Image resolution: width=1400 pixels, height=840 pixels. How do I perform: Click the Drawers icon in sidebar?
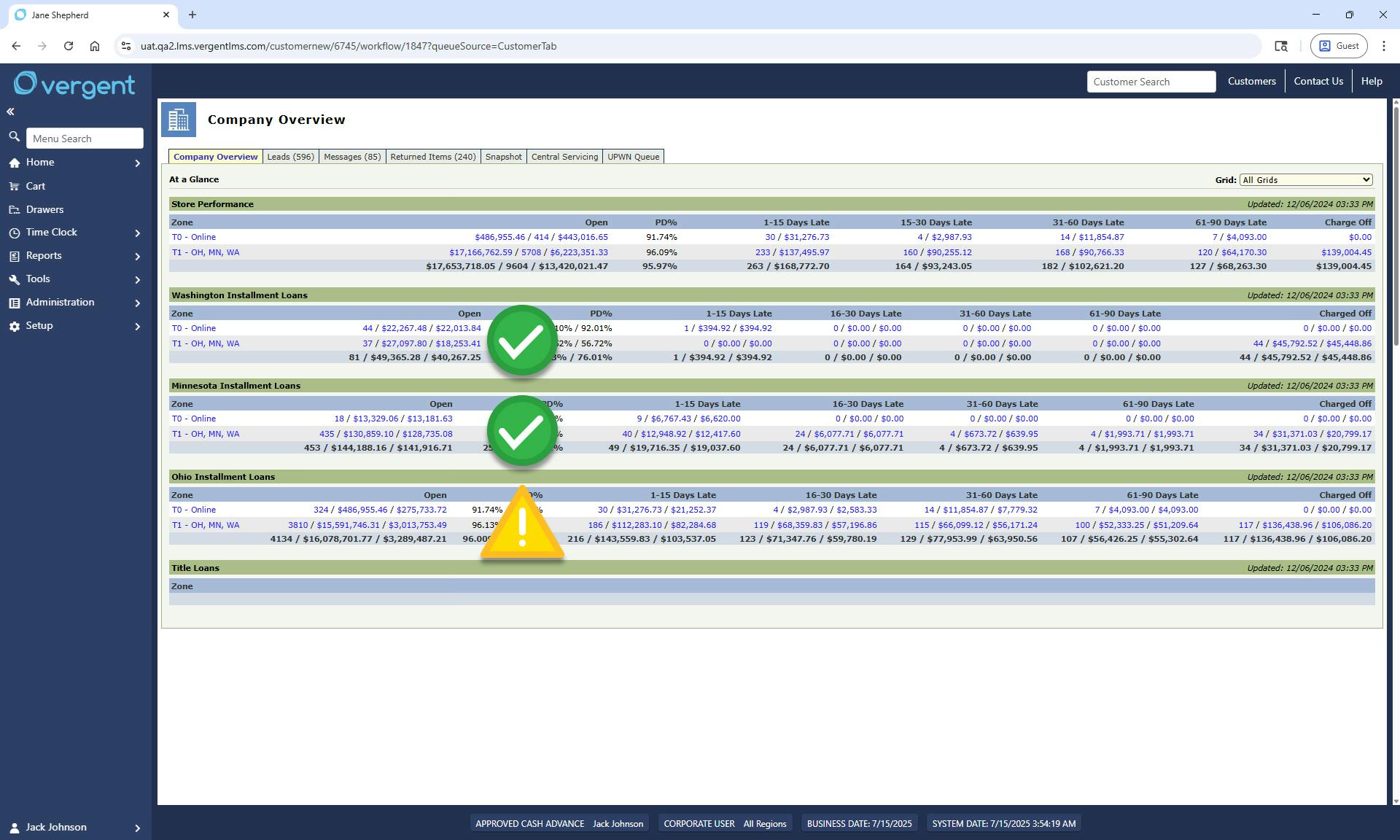pyautogui.click(x=15, y=210)
